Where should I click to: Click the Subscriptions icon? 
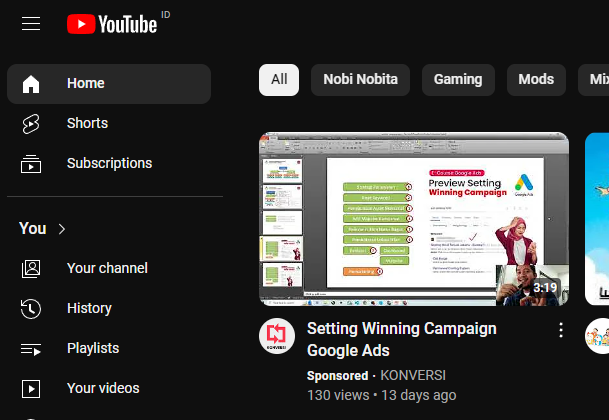[31, 164]
